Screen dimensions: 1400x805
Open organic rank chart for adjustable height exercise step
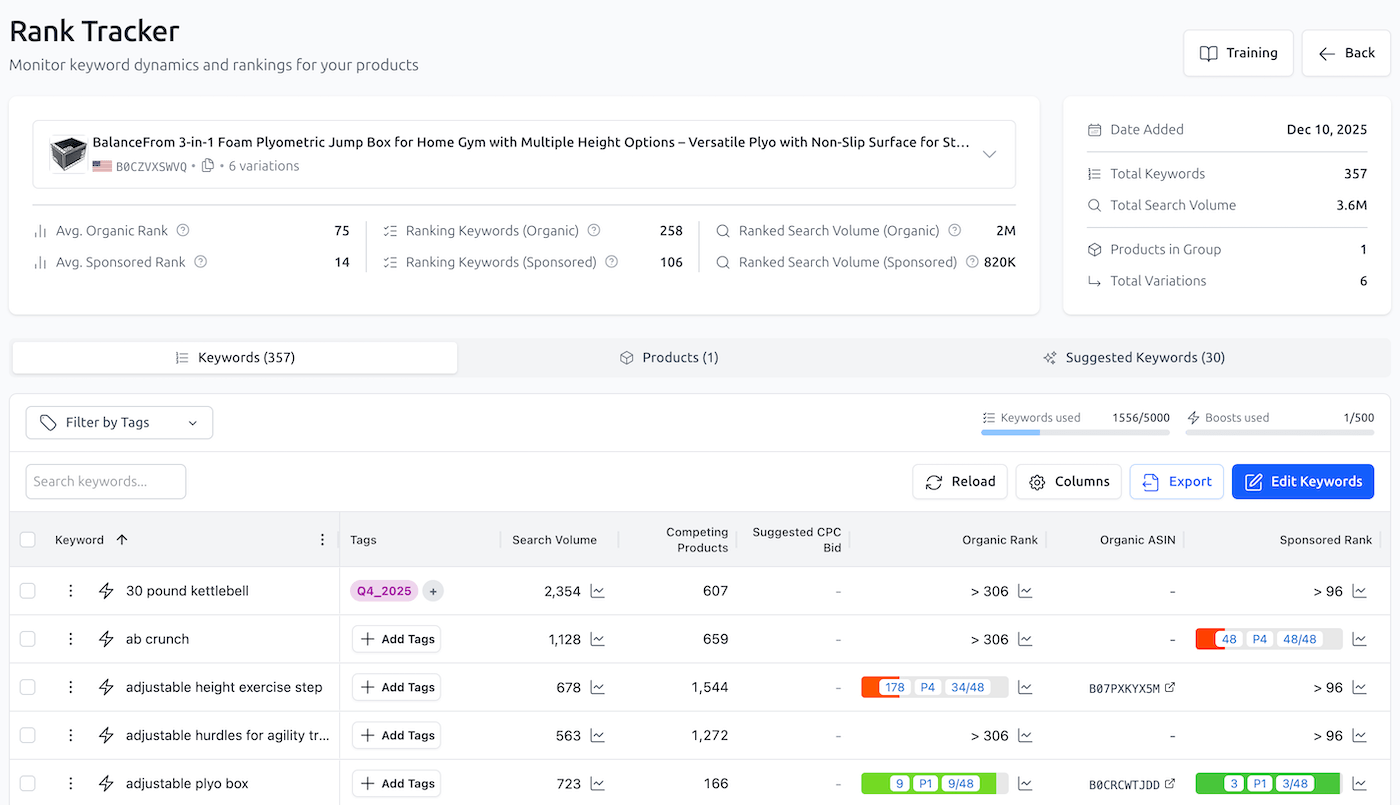click(x=1025, y=687)
